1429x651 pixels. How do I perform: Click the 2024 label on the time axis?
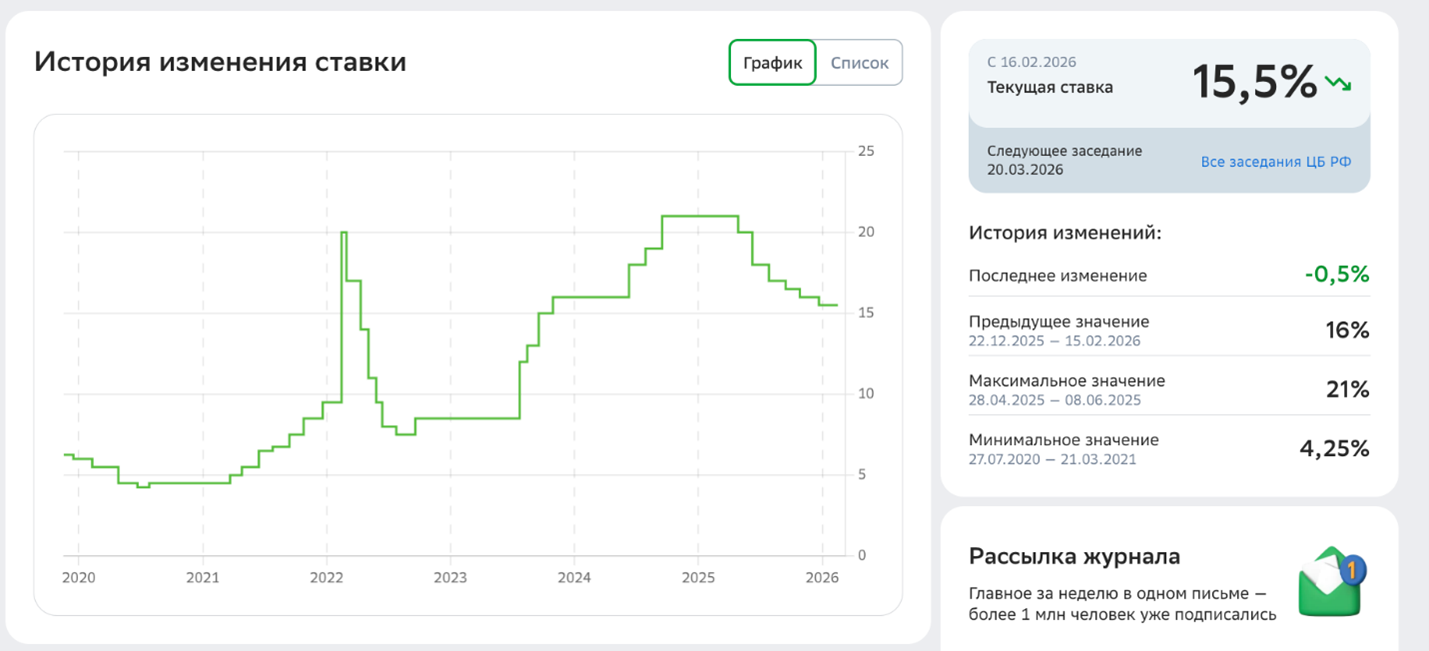point(574,577)
